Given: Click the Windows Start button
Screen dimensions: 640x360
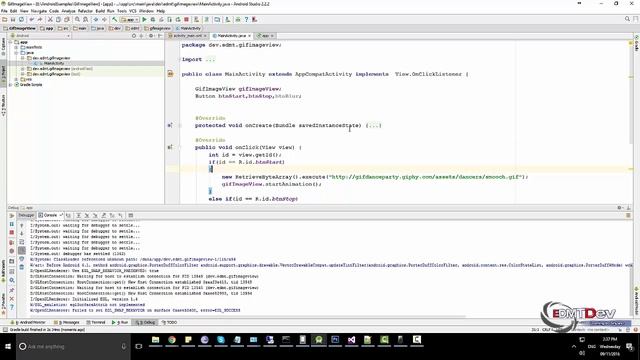Looking at the screenshot, I should point(8,346).
